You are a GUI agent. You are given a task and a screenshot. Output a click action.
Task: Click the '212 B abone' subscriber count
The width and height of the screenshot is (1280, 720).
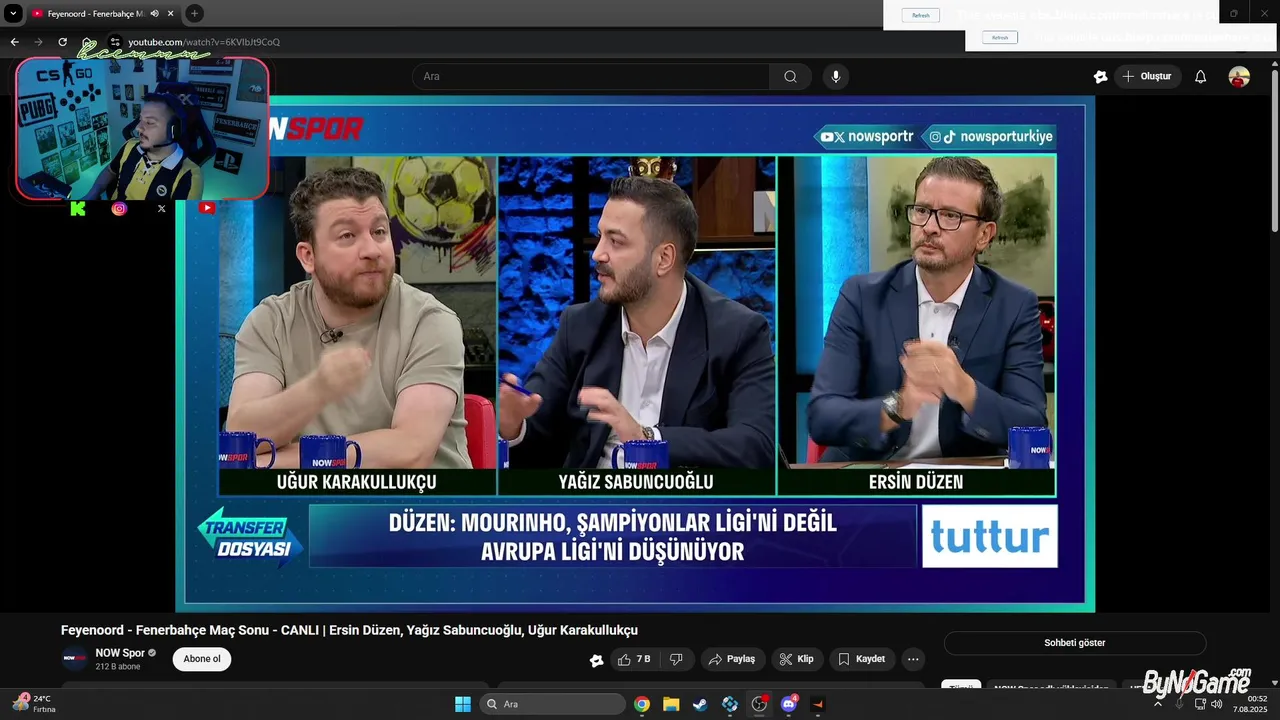tap(118, 666)
